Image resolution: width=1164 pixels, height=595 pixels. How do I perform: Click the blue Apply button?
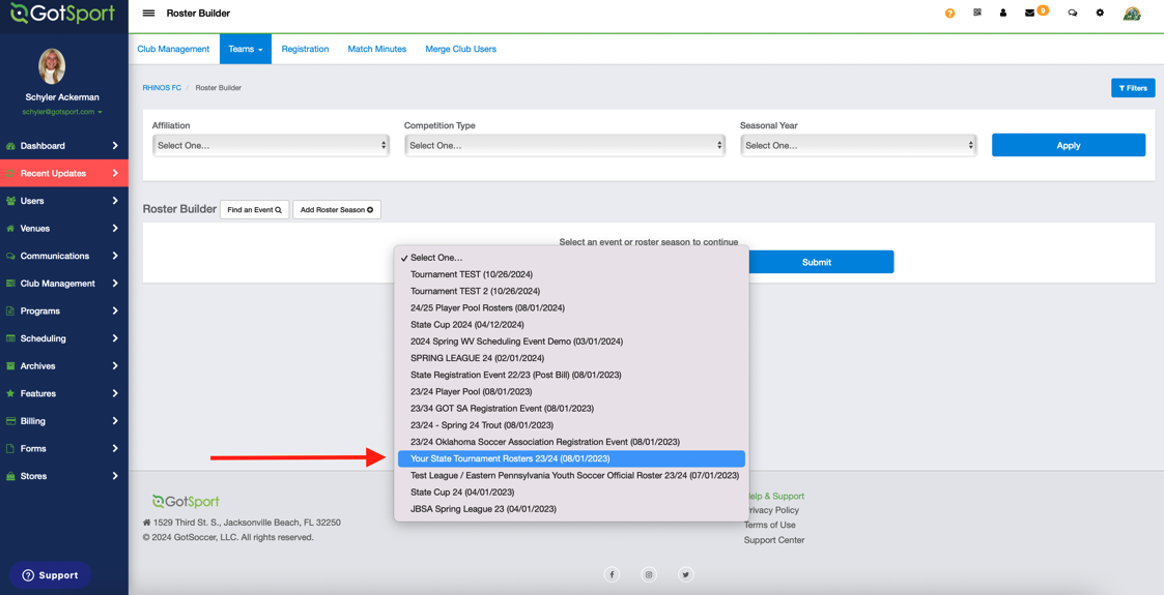click(x=1068, y=145)
